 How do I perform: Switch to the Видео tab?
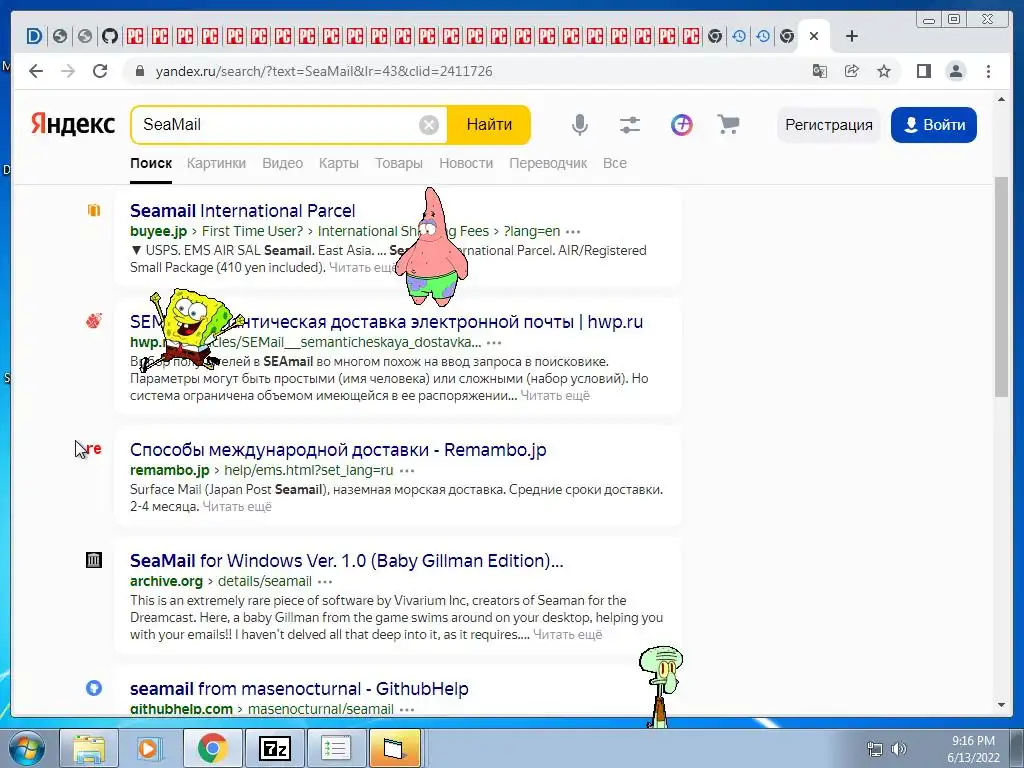282,163
